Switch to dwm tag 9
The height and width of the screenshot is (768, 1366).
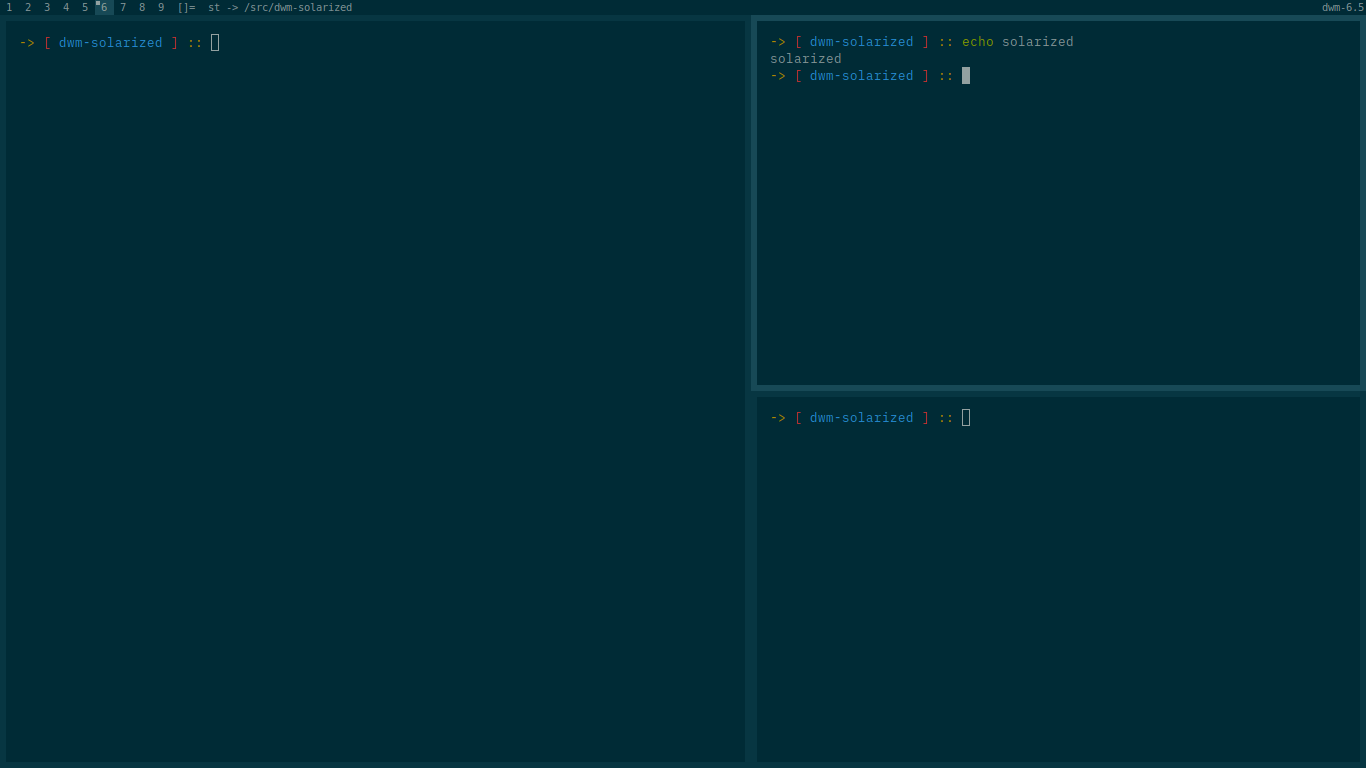click(x=161, y=7)
